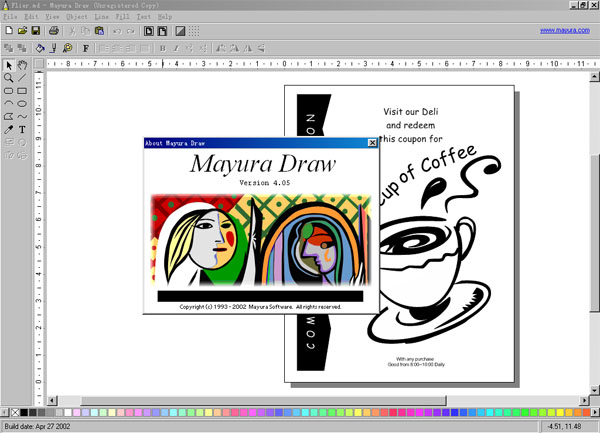Print the drawing with the printer icon
This screenshot has height=433, width=600.
click(54, 31)
